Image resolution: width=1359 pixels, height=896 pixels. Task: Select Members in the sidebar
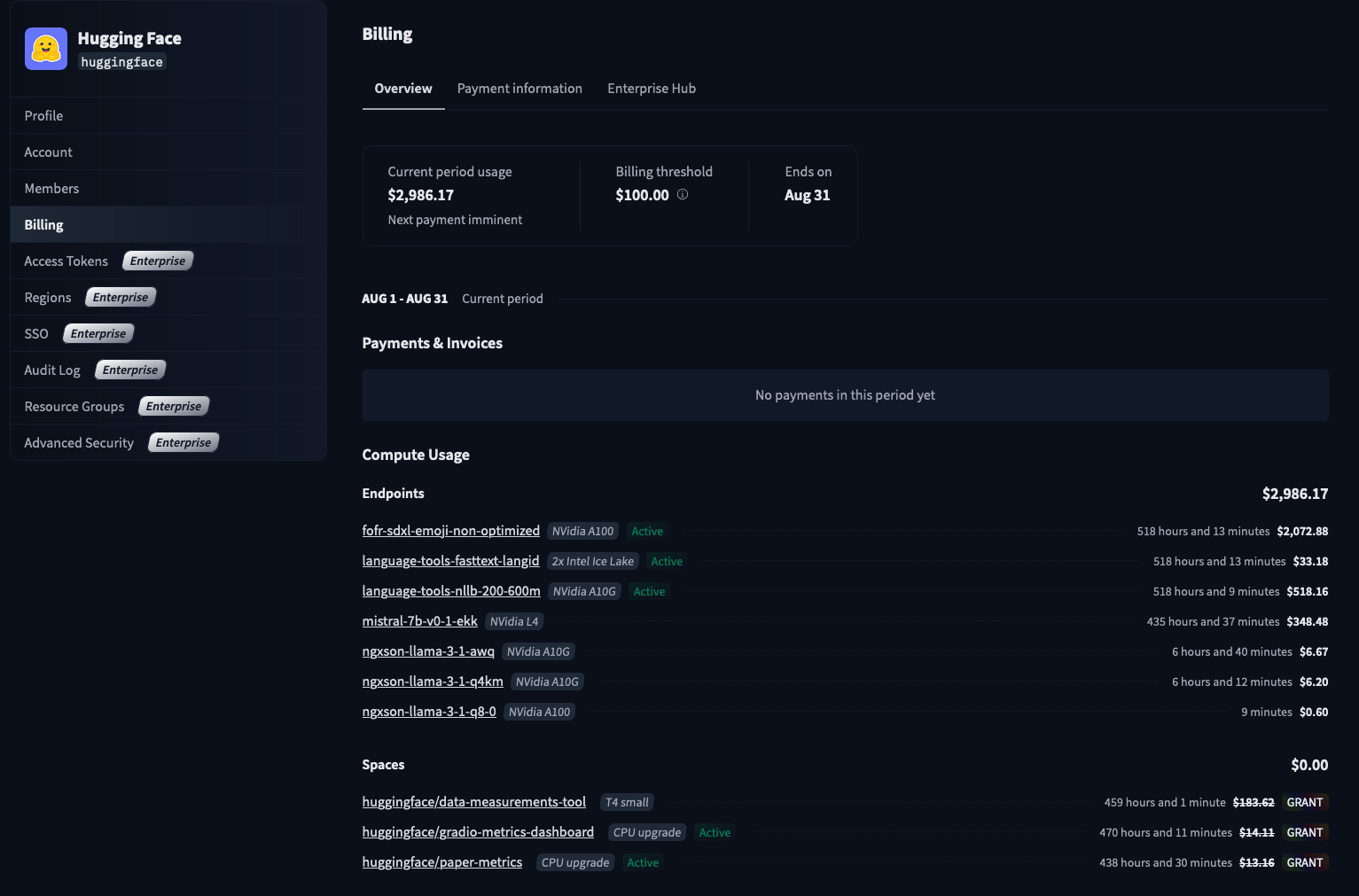pyautogui.click(x=51, y=188)
